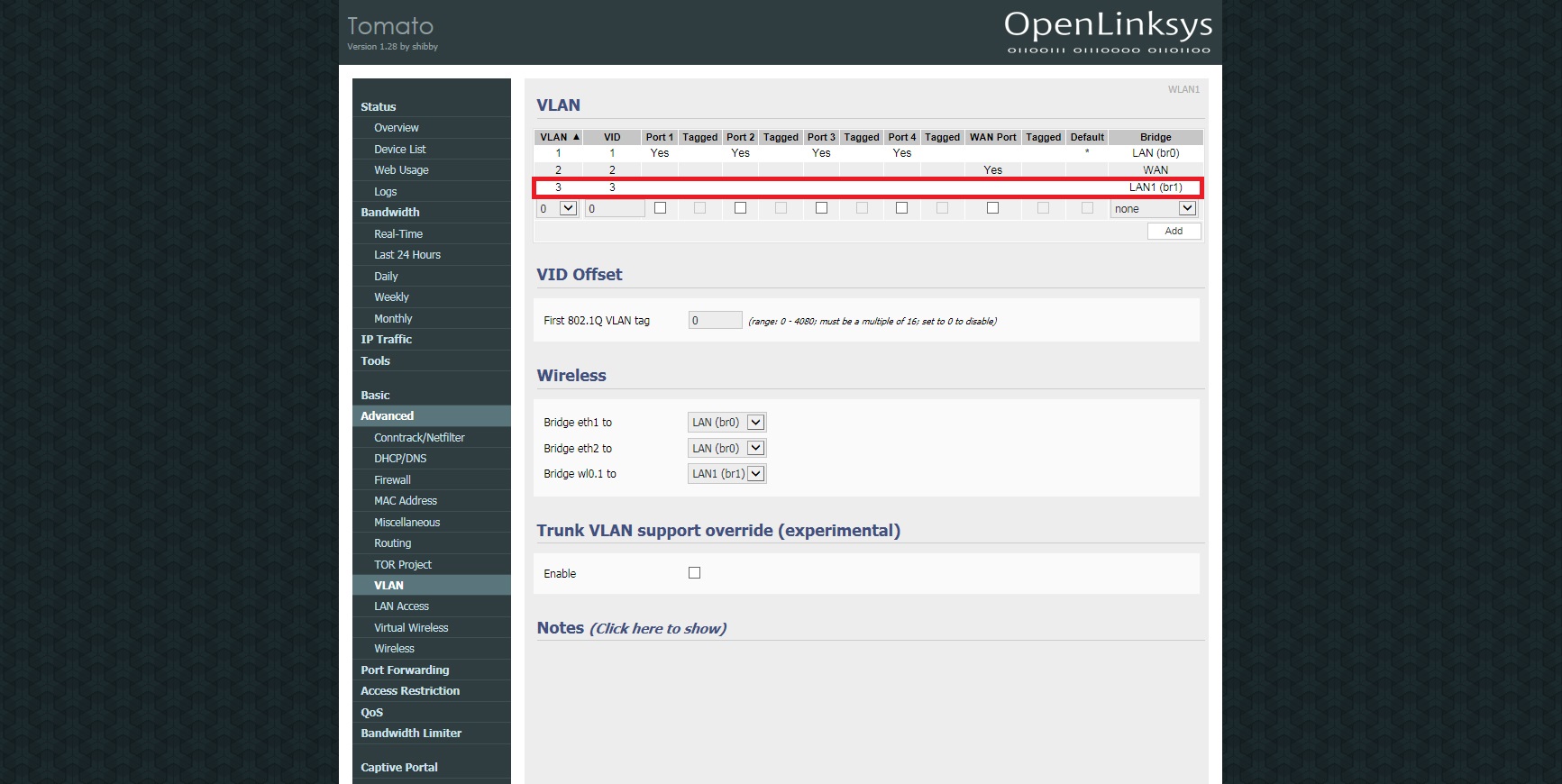Show Notes via 'Click here to show'
The width and height of the screenshot is (1562, 784).
coord(658,629)
